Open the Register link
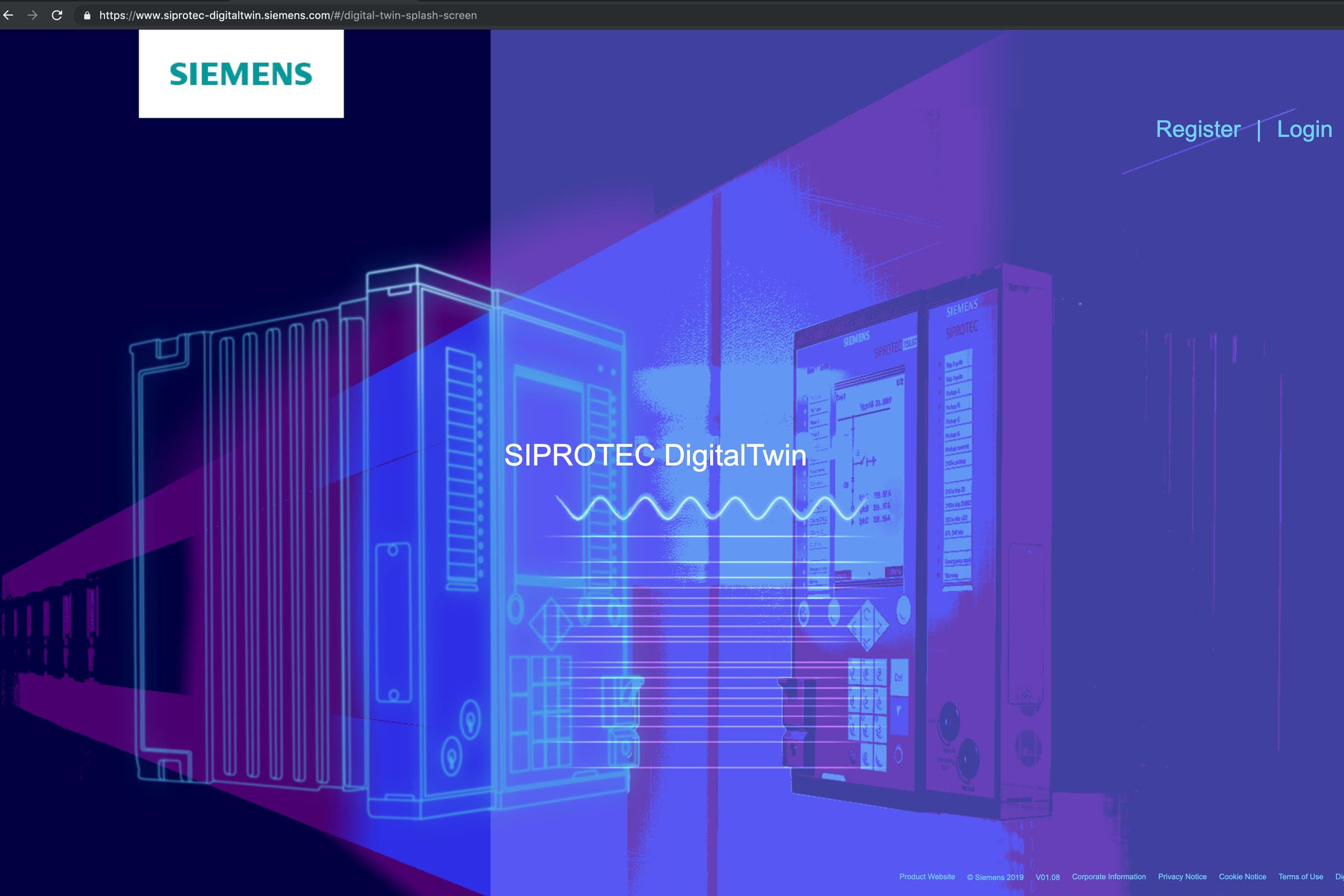The image size is (1344, 896). (1198, 129)
